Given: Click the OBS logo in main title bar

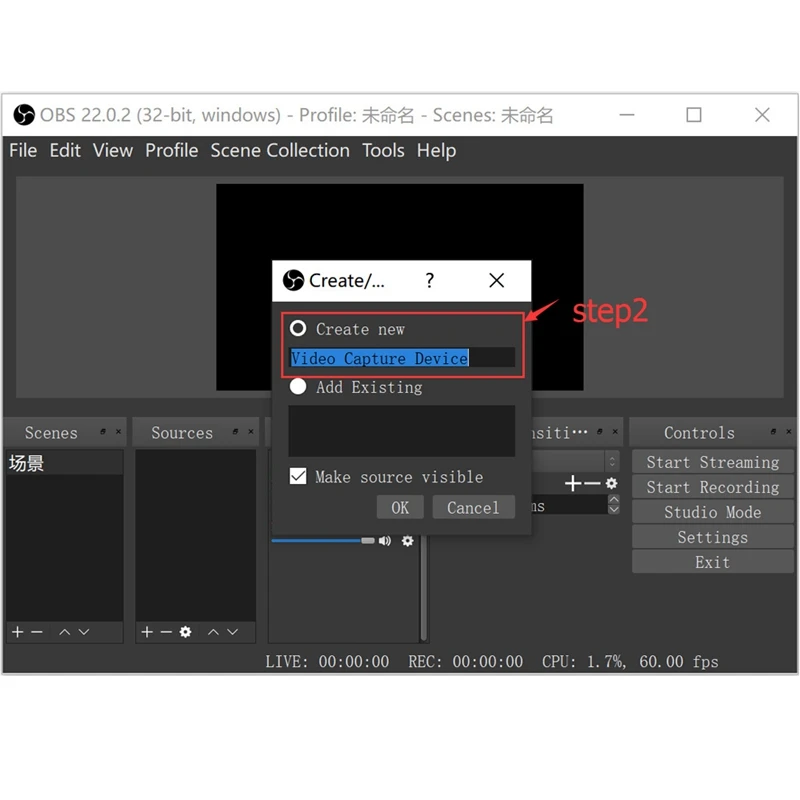Looking at the screenshot, I should tap(24, 115).
